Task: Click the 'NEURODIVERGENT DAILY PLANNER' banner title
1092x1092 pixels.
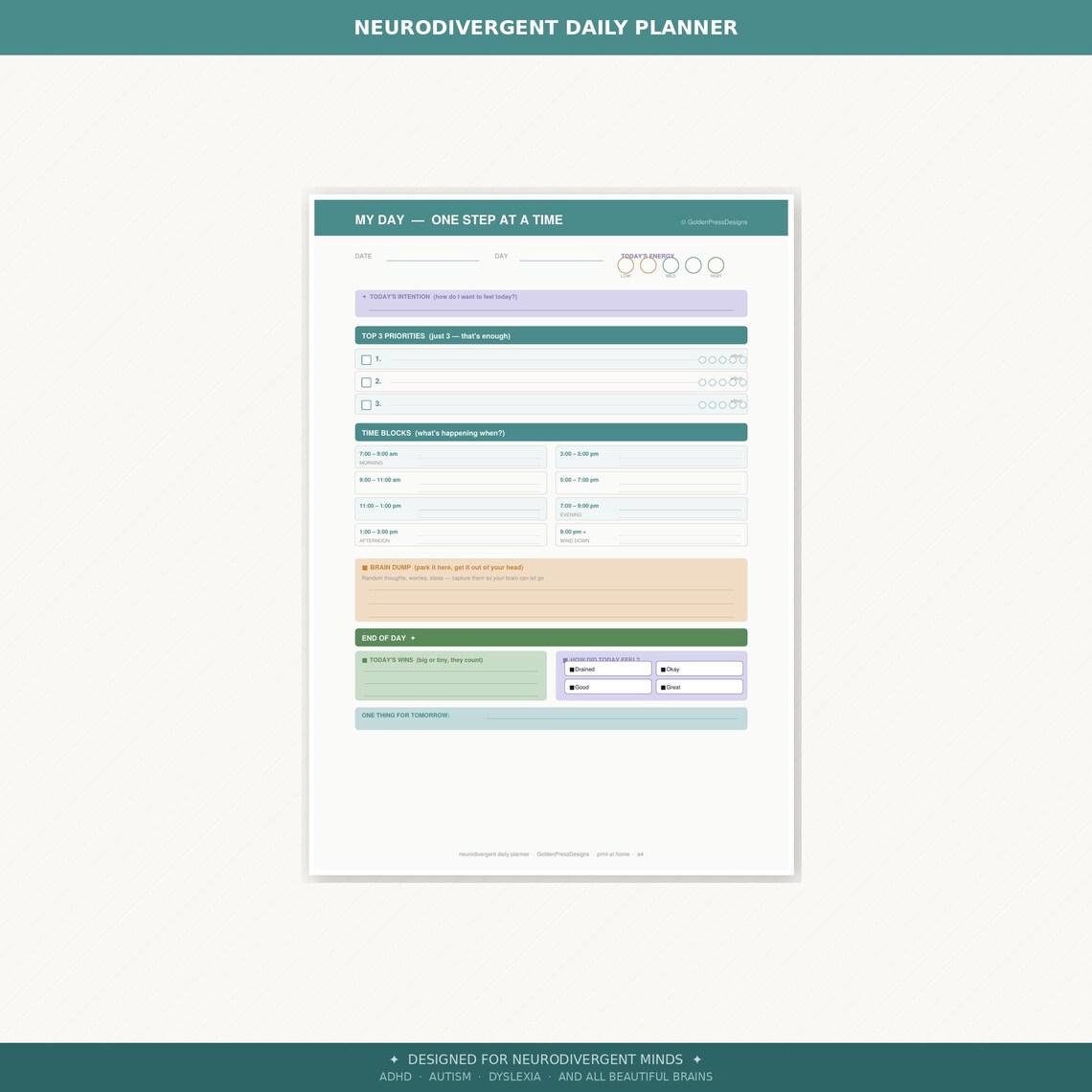Action: (x=546, y=28)
